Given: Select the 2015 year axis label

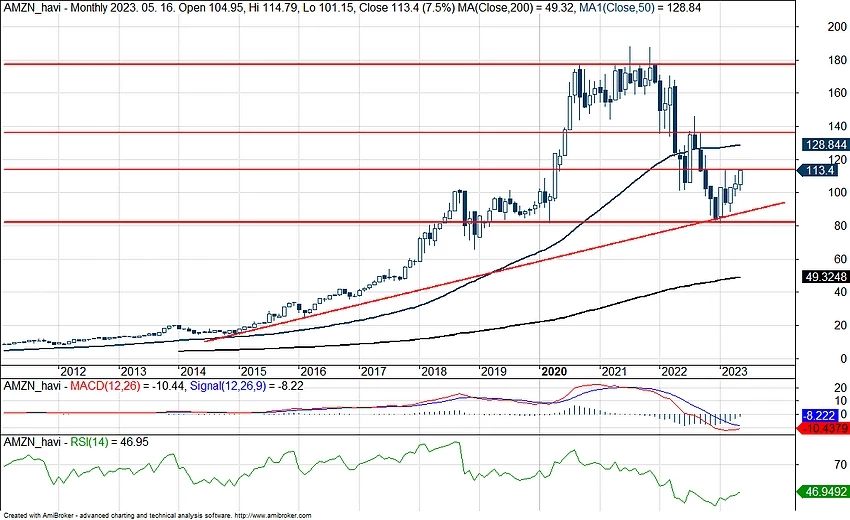Looking at the screenshot, I should [253, 371].
